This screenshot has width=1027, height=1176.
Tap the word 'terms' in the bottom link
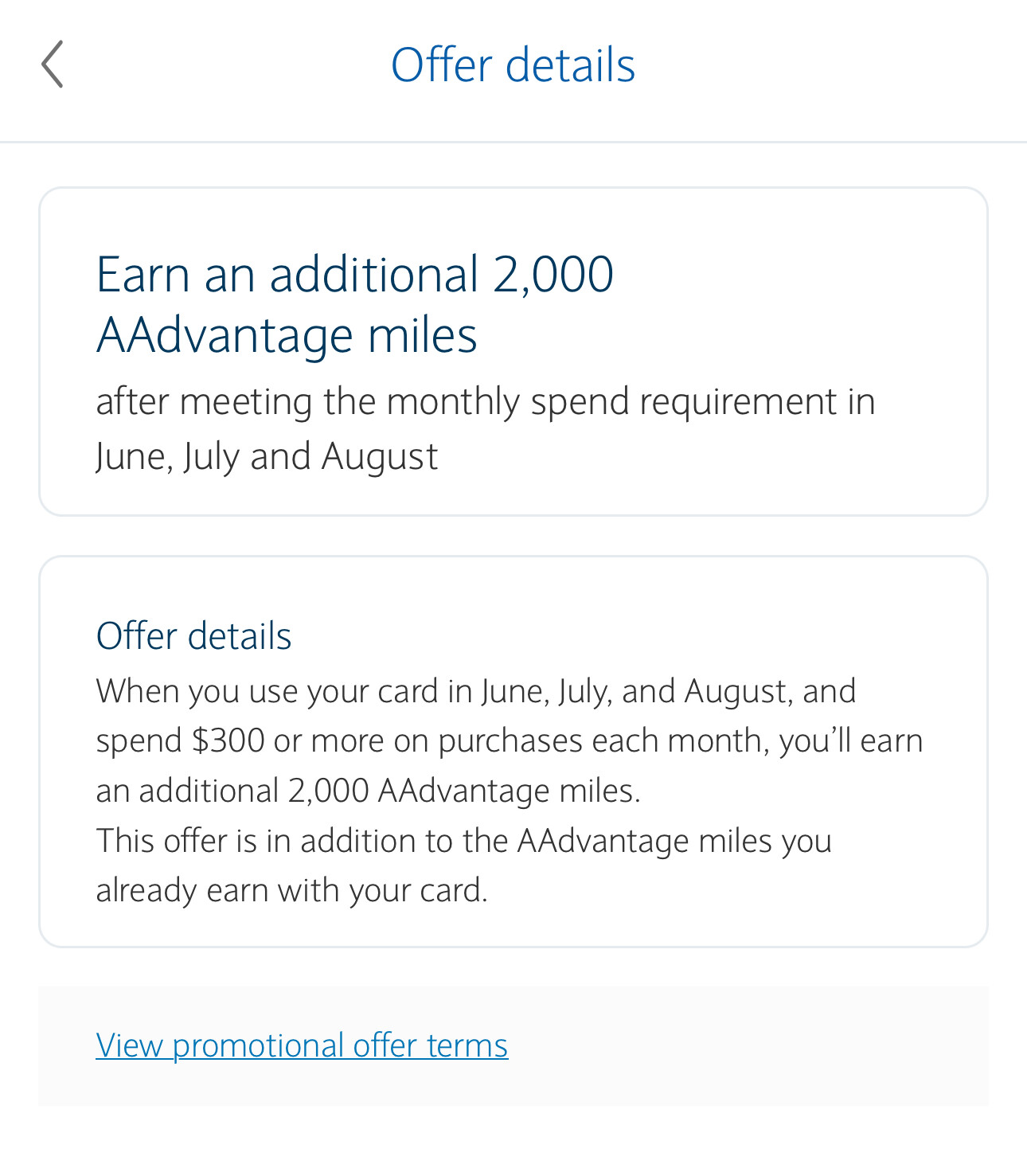467,1045
